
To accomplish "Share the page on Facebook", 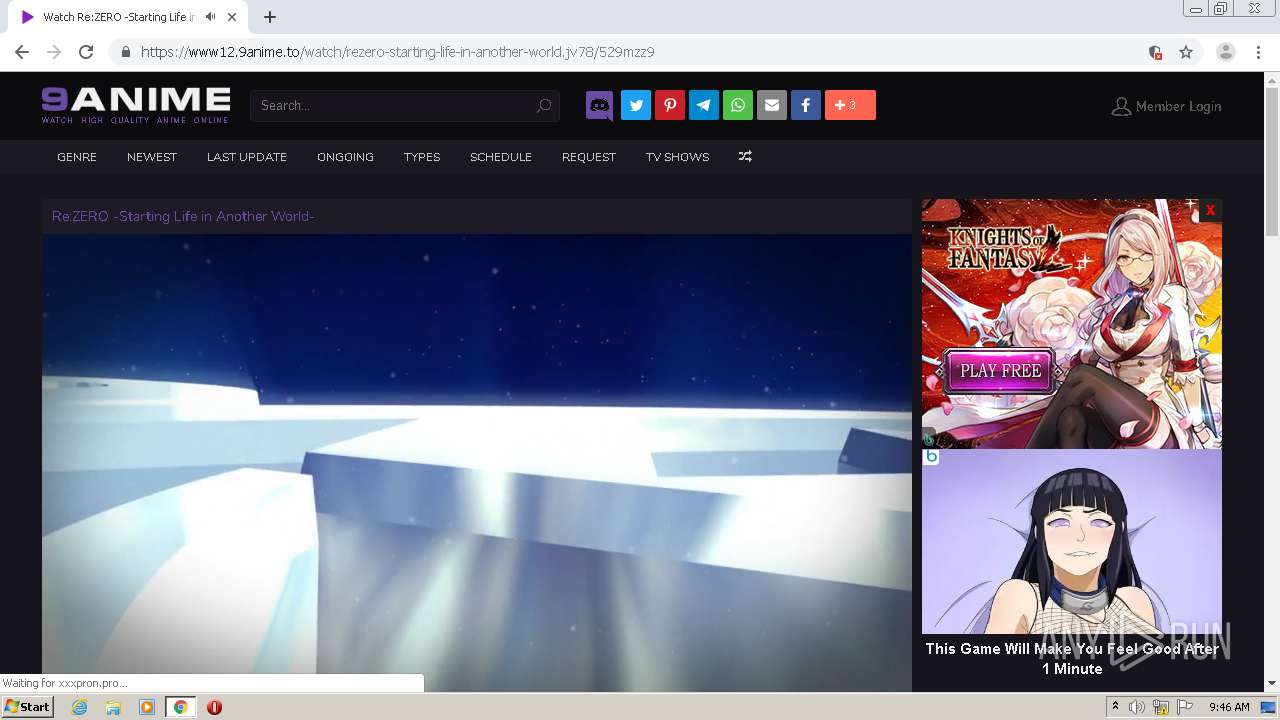I will click(x=806, y=105).
